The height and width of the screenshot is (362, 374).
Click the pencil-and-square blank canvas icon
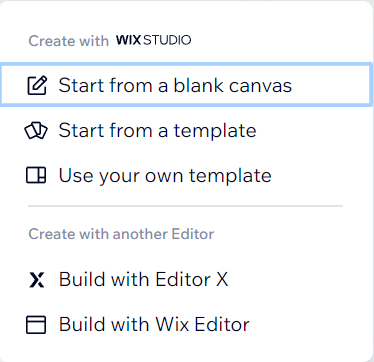point(37,85)
